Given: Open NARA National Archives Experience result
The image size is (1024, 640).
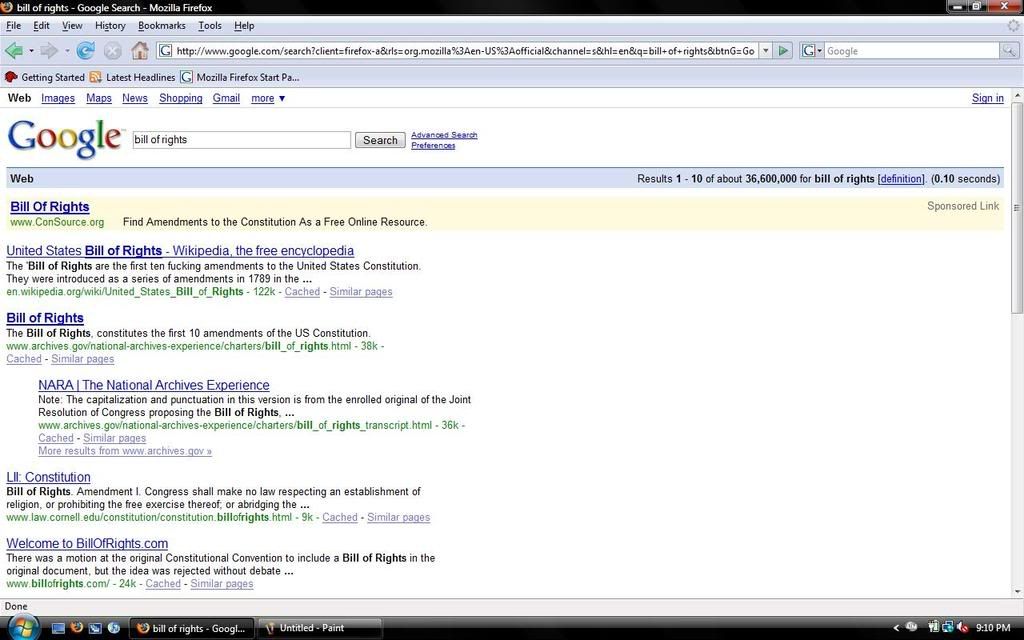Looking at the screenshot, I should click(x=153, y=385).
